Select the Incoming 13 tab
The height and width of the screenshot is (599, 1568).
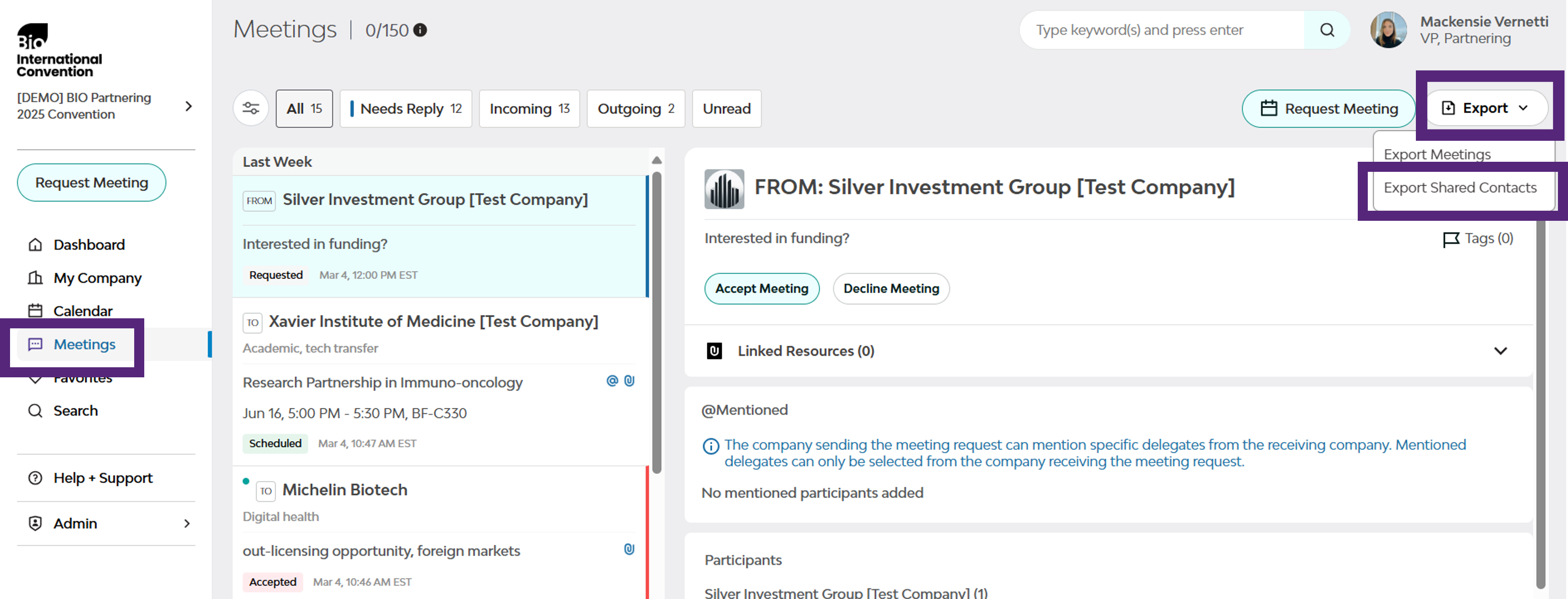(x=529, y=108)
